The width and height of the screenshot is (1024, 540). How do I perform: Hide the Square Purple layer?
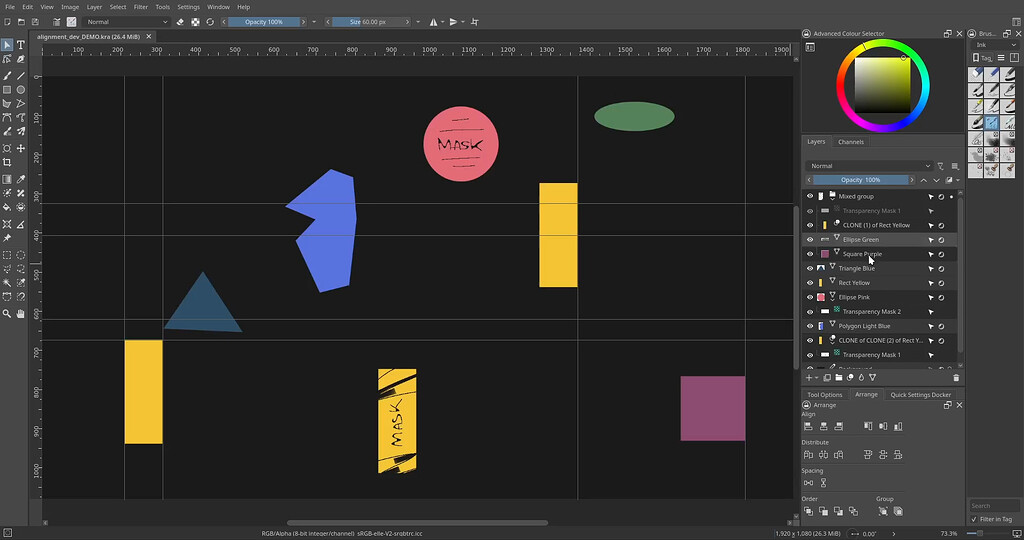[x=810, y=254]
